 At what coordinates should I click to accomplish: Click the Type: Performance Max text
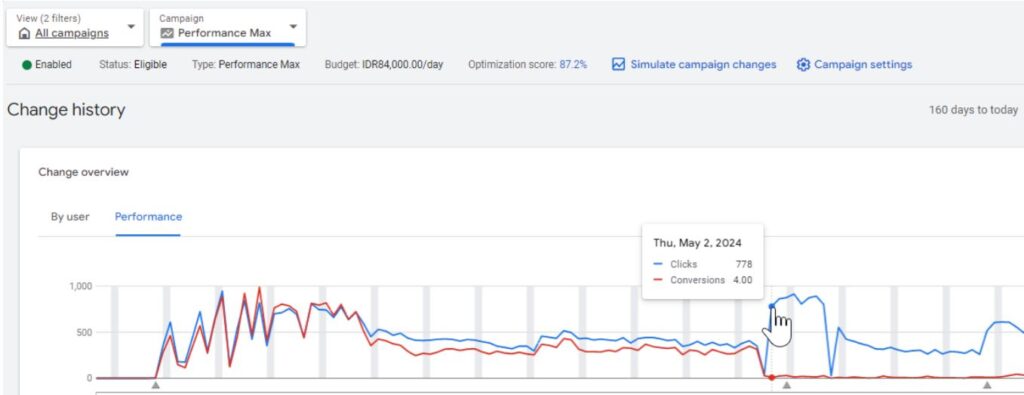(x=246, y=65)
